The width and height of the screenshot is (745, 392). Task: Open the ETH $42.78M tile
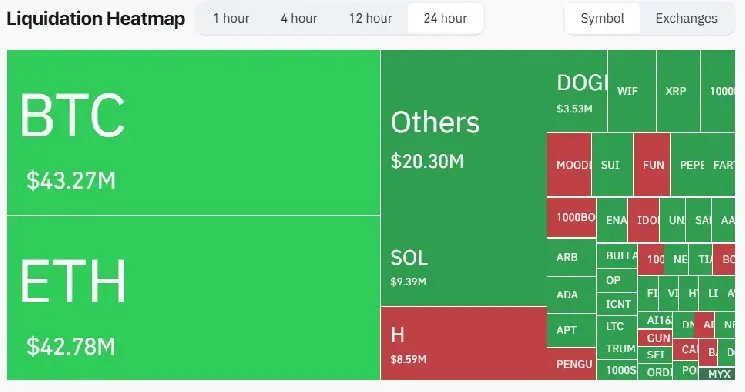(193, 298)
